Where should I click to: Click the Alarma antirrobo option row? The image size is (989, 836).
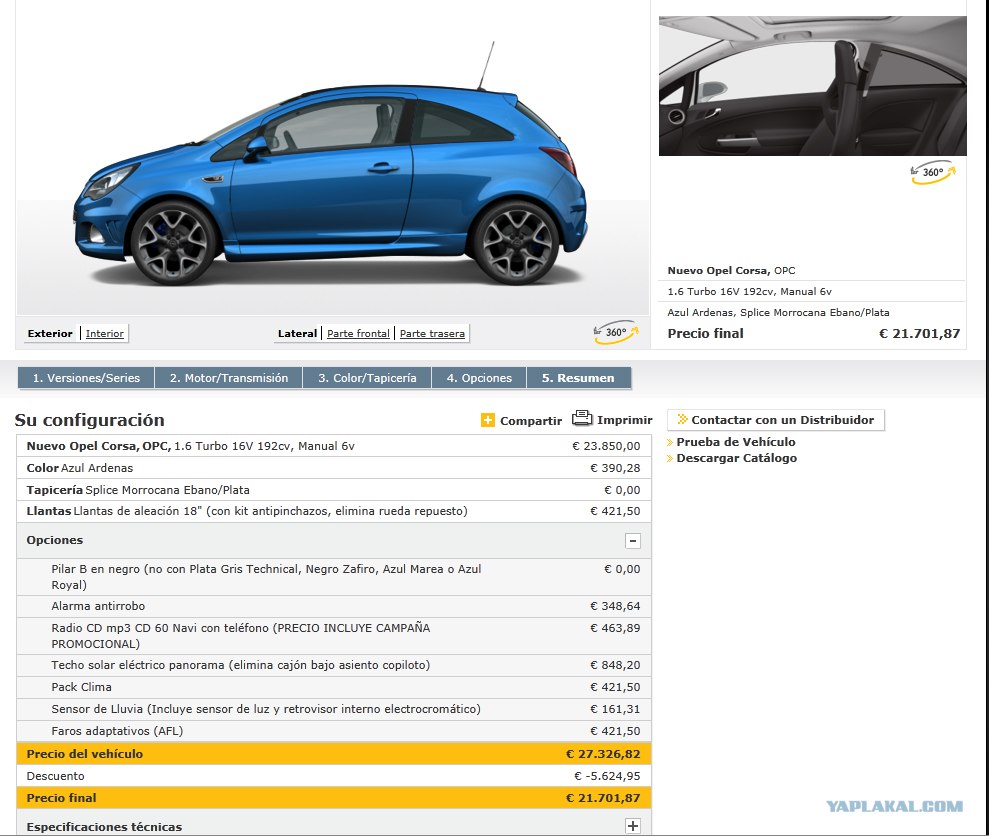coord(334,606)
